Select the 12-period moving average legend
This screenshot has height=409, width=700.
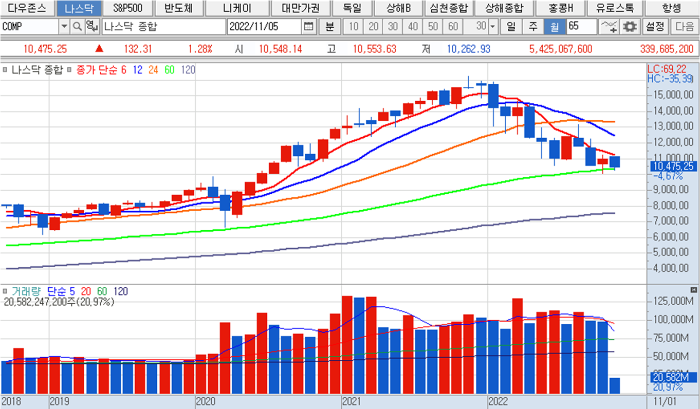pos(138,70)
